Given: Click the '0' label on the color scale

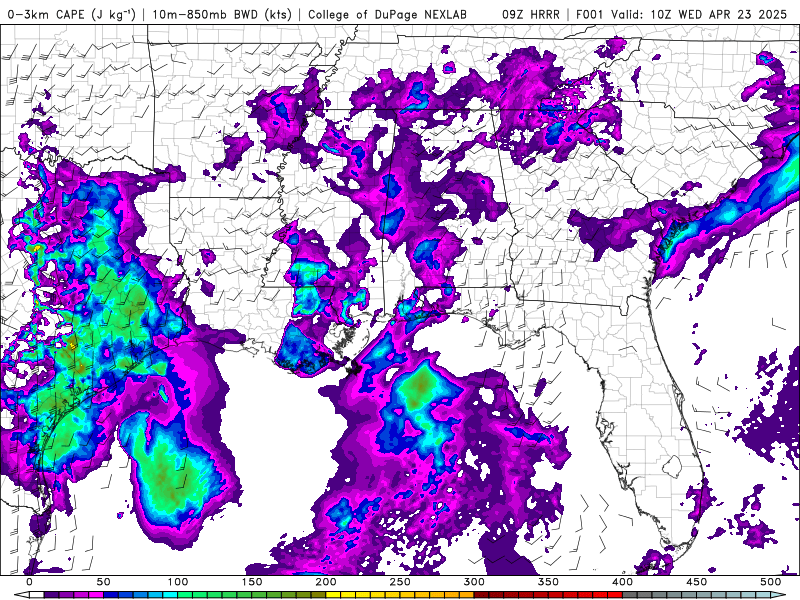Looking at the screenshot, I should (29, 582).
